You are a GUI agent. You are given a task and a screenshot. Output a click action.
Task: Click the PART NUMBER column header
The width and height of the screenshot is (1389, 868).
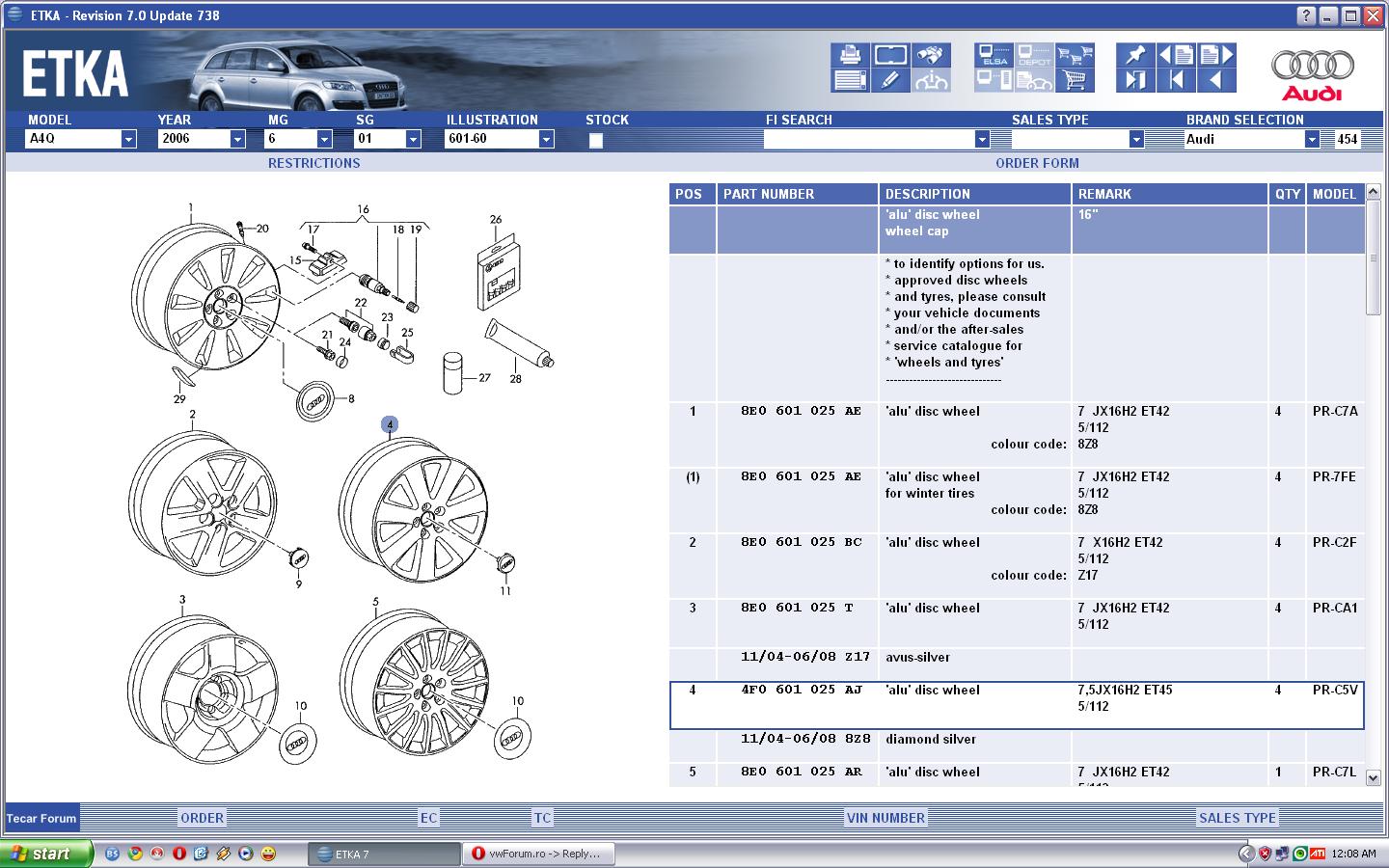(x=797, y=194)
